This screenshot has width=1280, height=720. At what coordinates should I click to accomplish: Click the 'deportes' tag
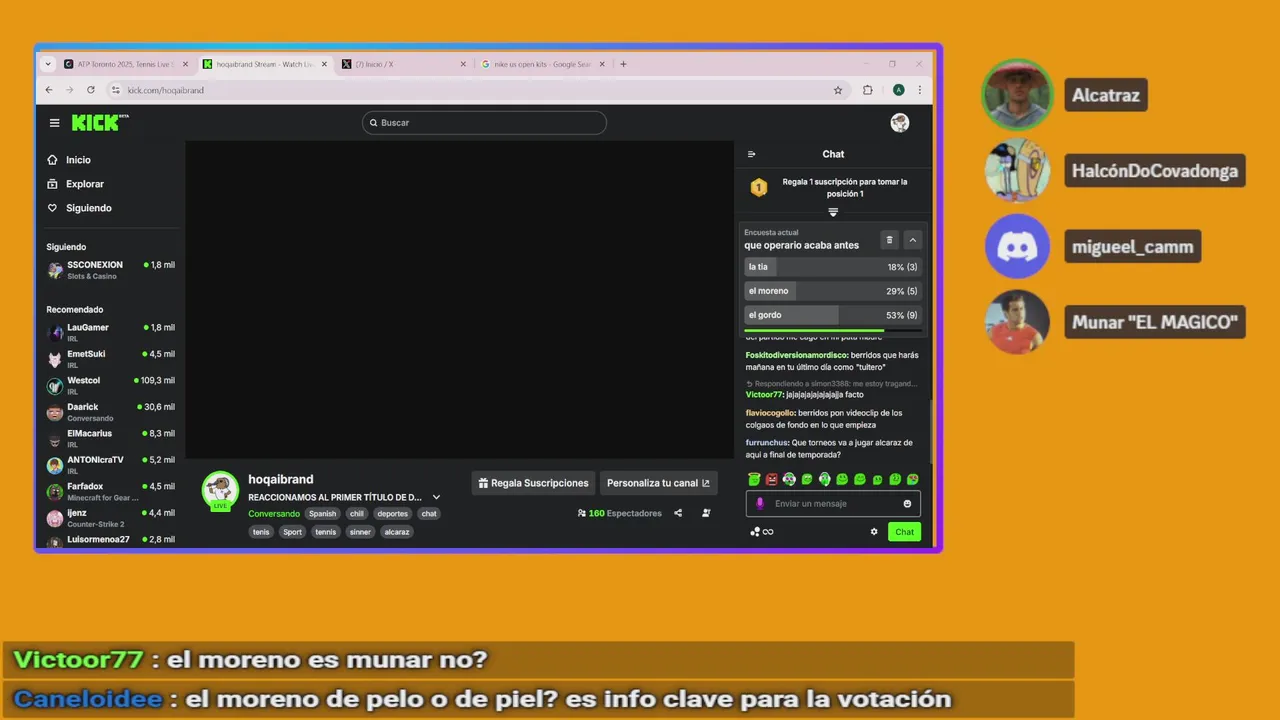(x=392, y=514)
